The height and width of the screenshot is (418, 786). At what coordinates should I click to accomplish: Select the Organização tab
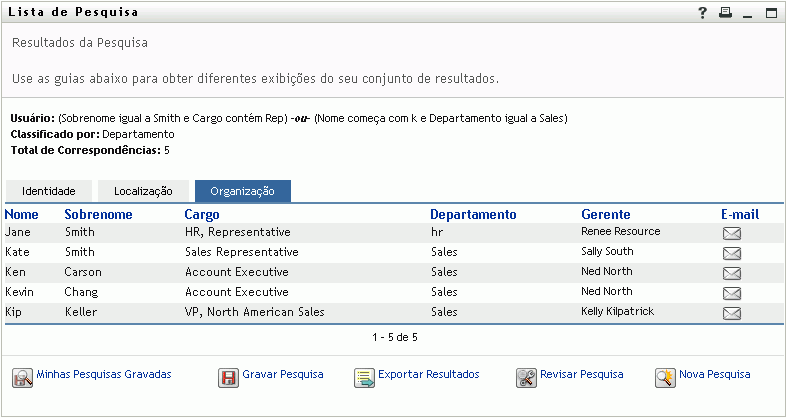[242, 191]
